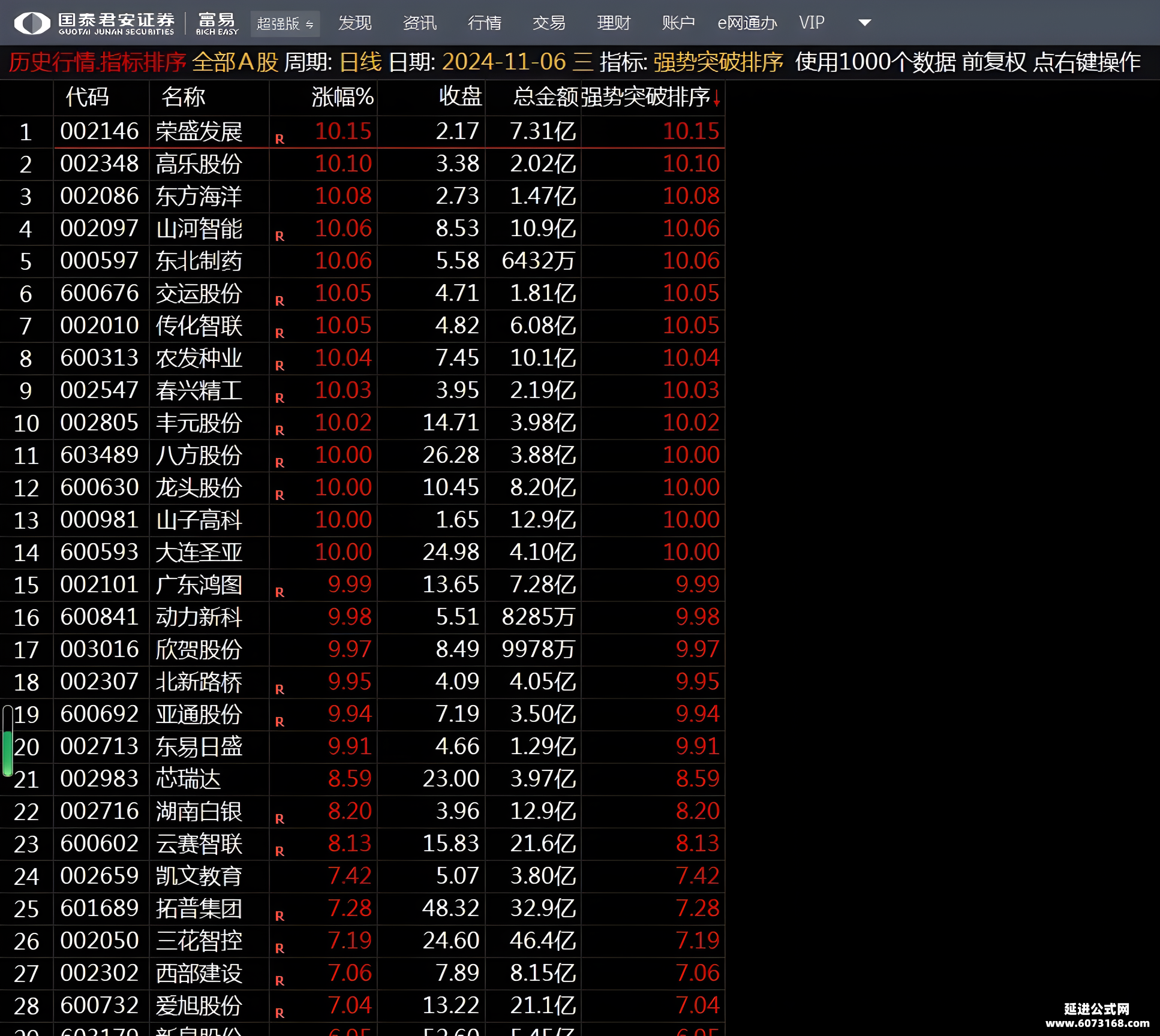The height and width of the screenshot is (1036, 1160).
Task: Click the R marker beside 山河智能
Action: pyautogui.click(x=280, y=236)
